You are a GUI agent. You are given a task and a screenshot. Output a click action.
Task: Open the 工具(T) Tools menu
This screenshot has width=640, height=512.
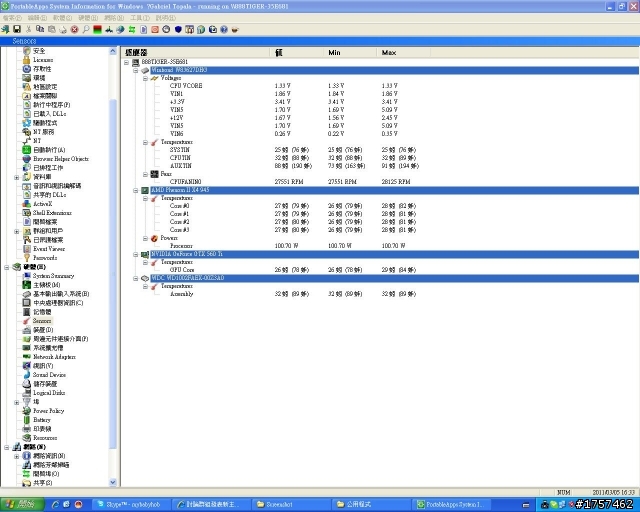point(140,18)
